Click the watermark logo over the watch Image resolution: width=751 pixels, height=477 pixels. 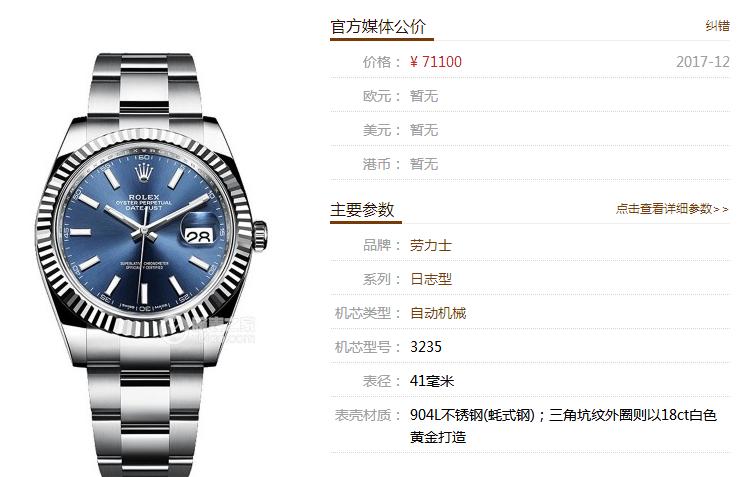point(211,329)
